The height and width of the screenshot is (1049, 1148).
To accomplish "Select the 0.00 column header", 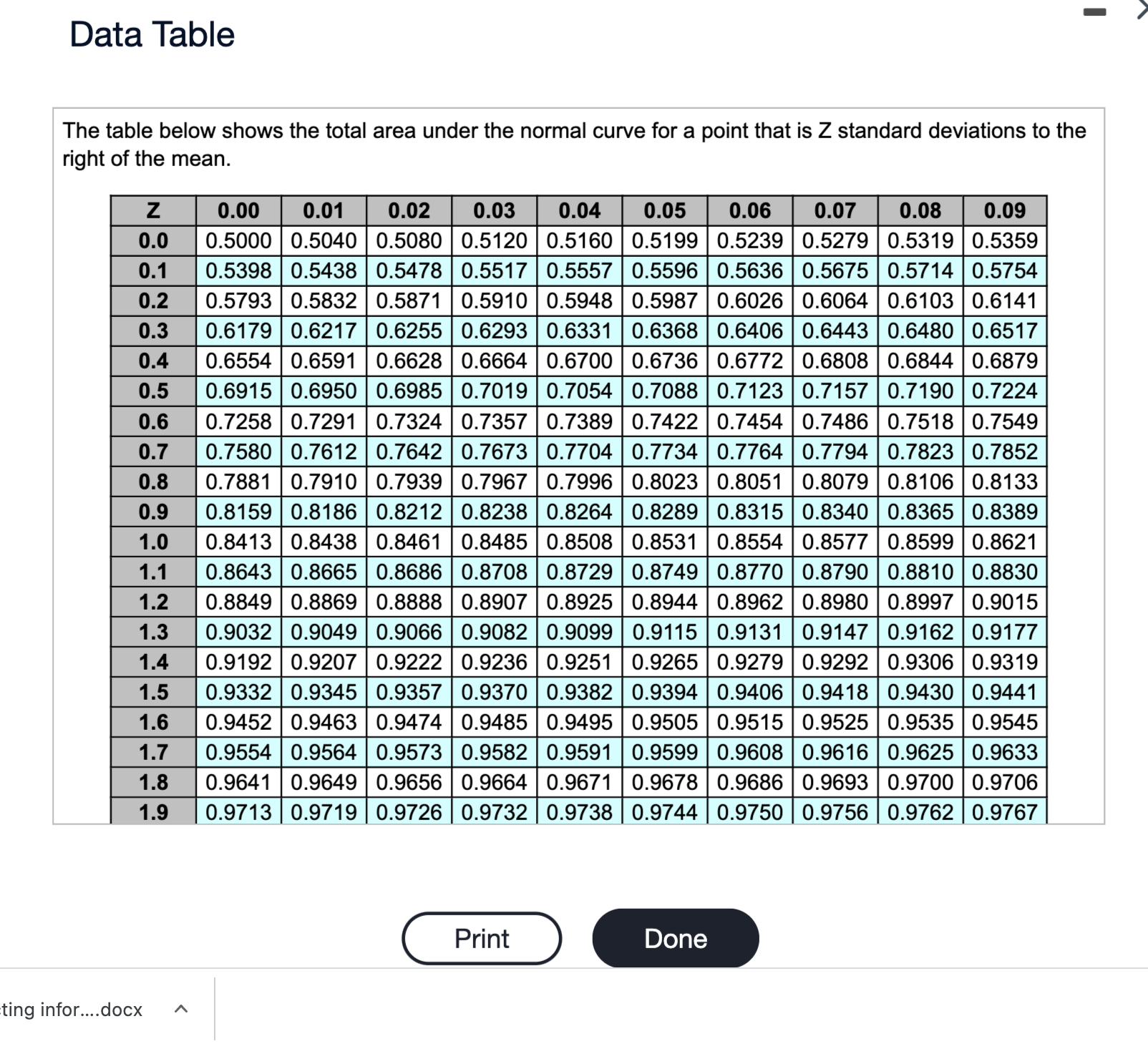I will click(239, 210).
